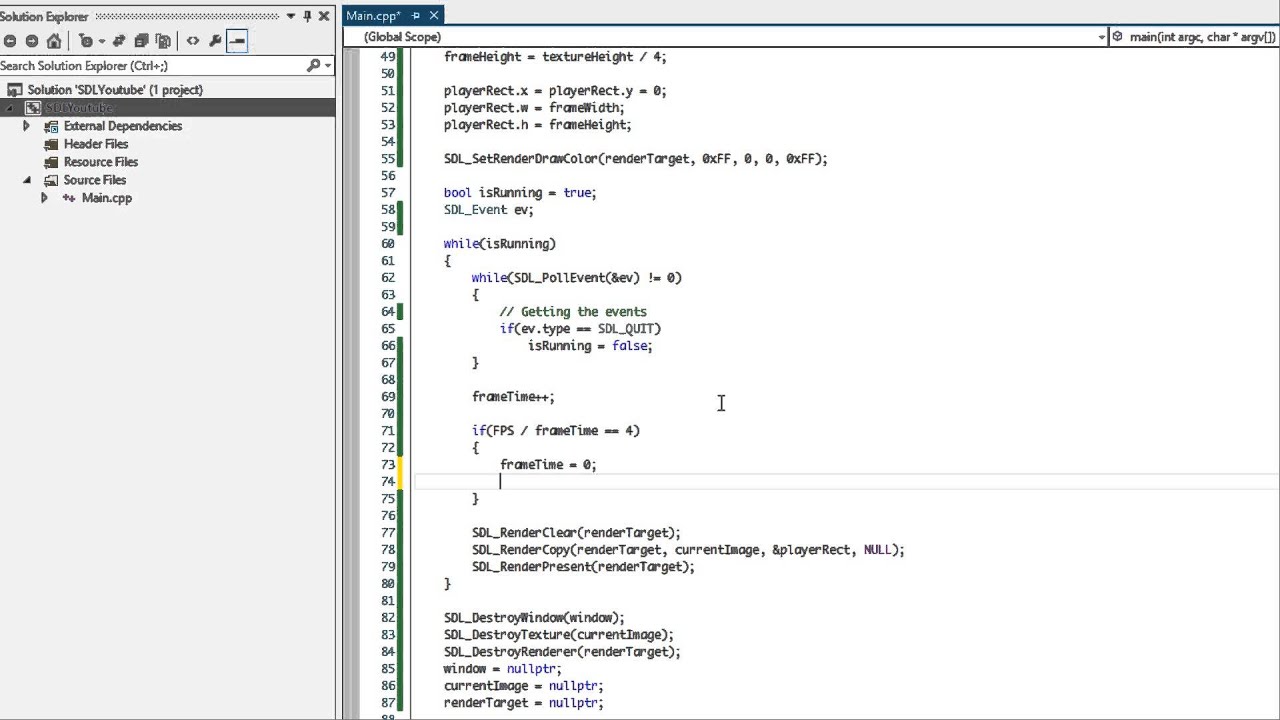Click on 'SDL_Event ev;' line

(489, 210)
